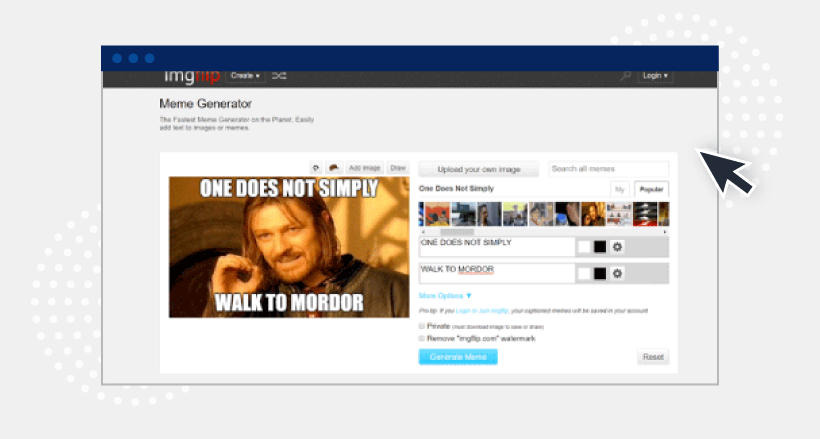Click the One Does Not Simply template title
Image resolution: width=820 pixels, height=439 pixels.
coord(457,188)
